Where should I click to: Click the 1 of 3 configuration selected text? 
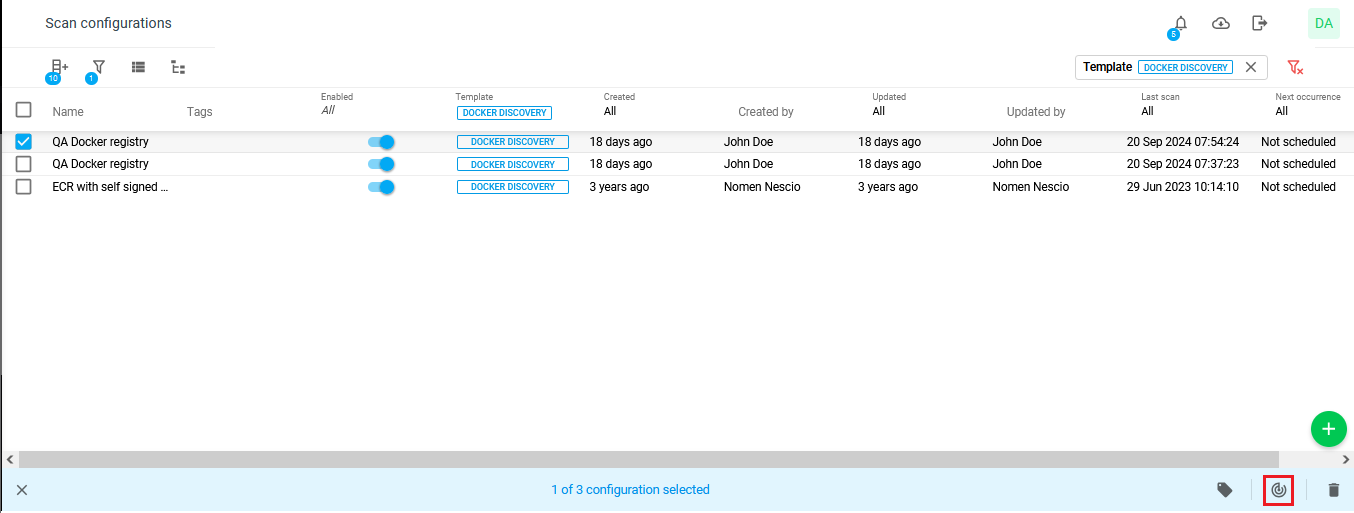(630, 490)
